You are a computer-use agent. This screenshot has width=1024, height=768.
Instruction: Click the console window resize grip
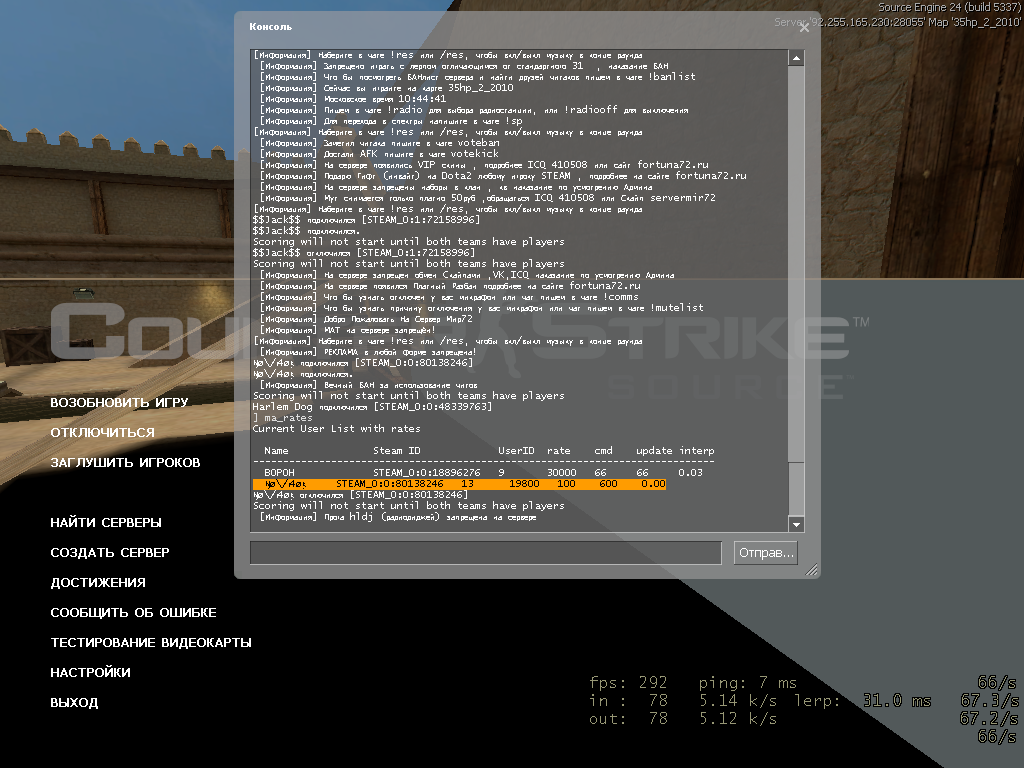click(812, 569)
